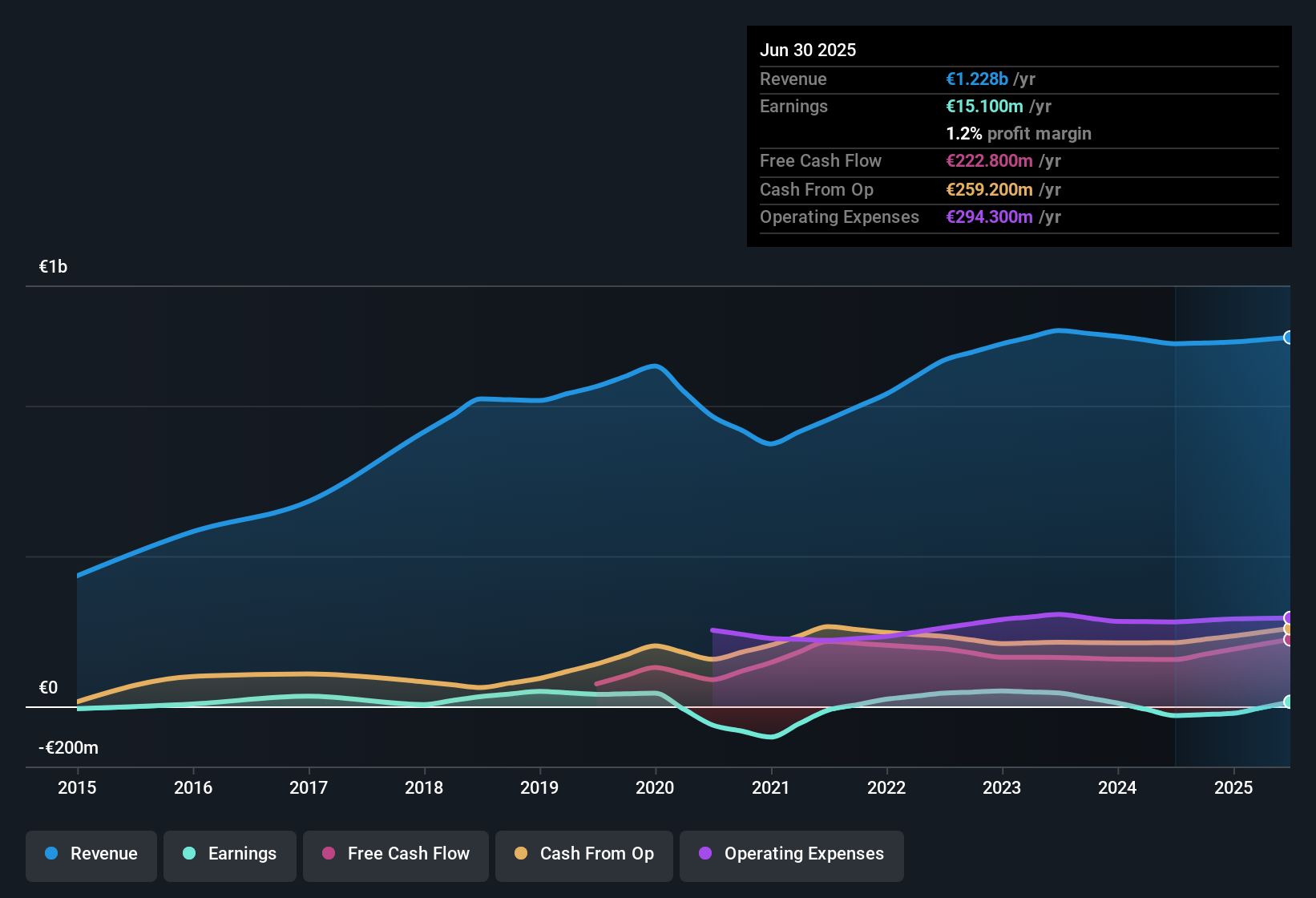Click the pink Free Cash Flow legend dot
The image size is (1316, 898).
pos(328,855)
